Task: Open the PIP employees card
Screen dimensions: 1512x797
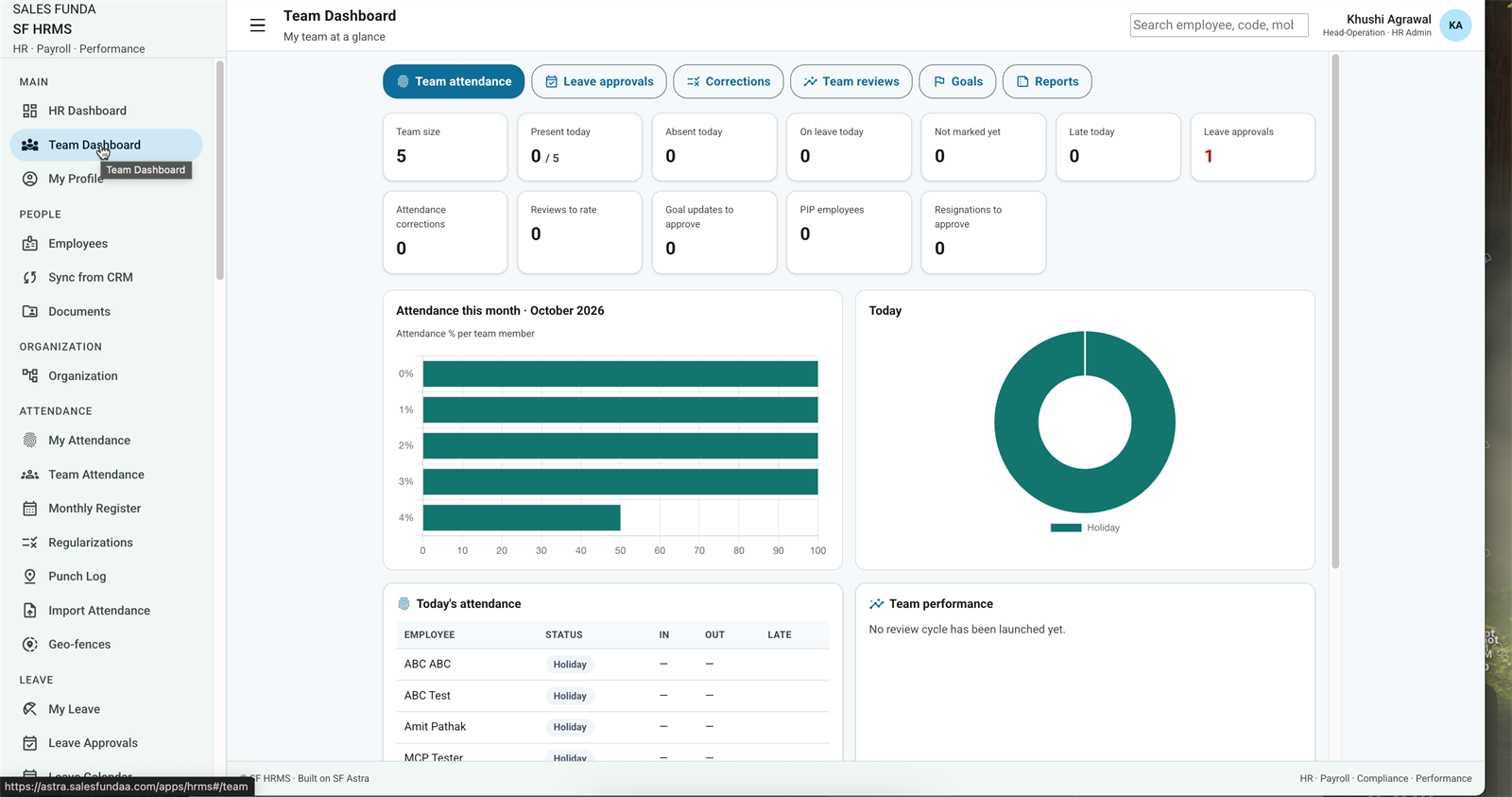Action: 849,233
